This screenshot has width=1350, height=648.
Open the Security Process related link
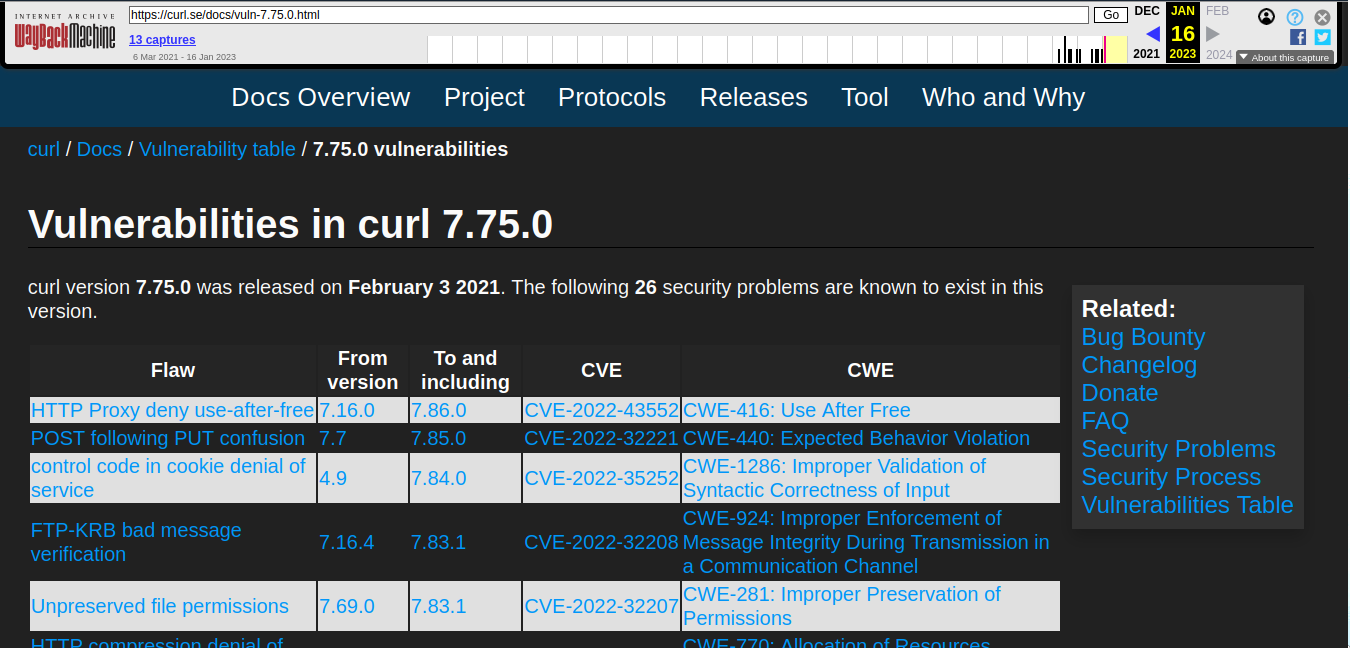1171,477
